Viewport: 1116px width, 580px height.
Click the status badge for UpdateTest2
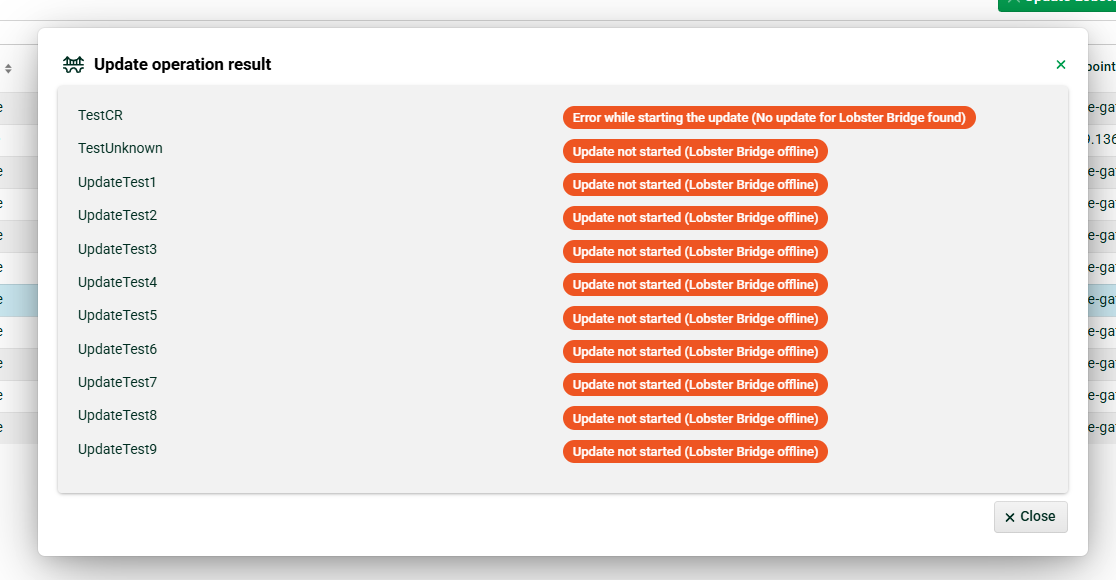pyautogui.click(x=695, y=218)
